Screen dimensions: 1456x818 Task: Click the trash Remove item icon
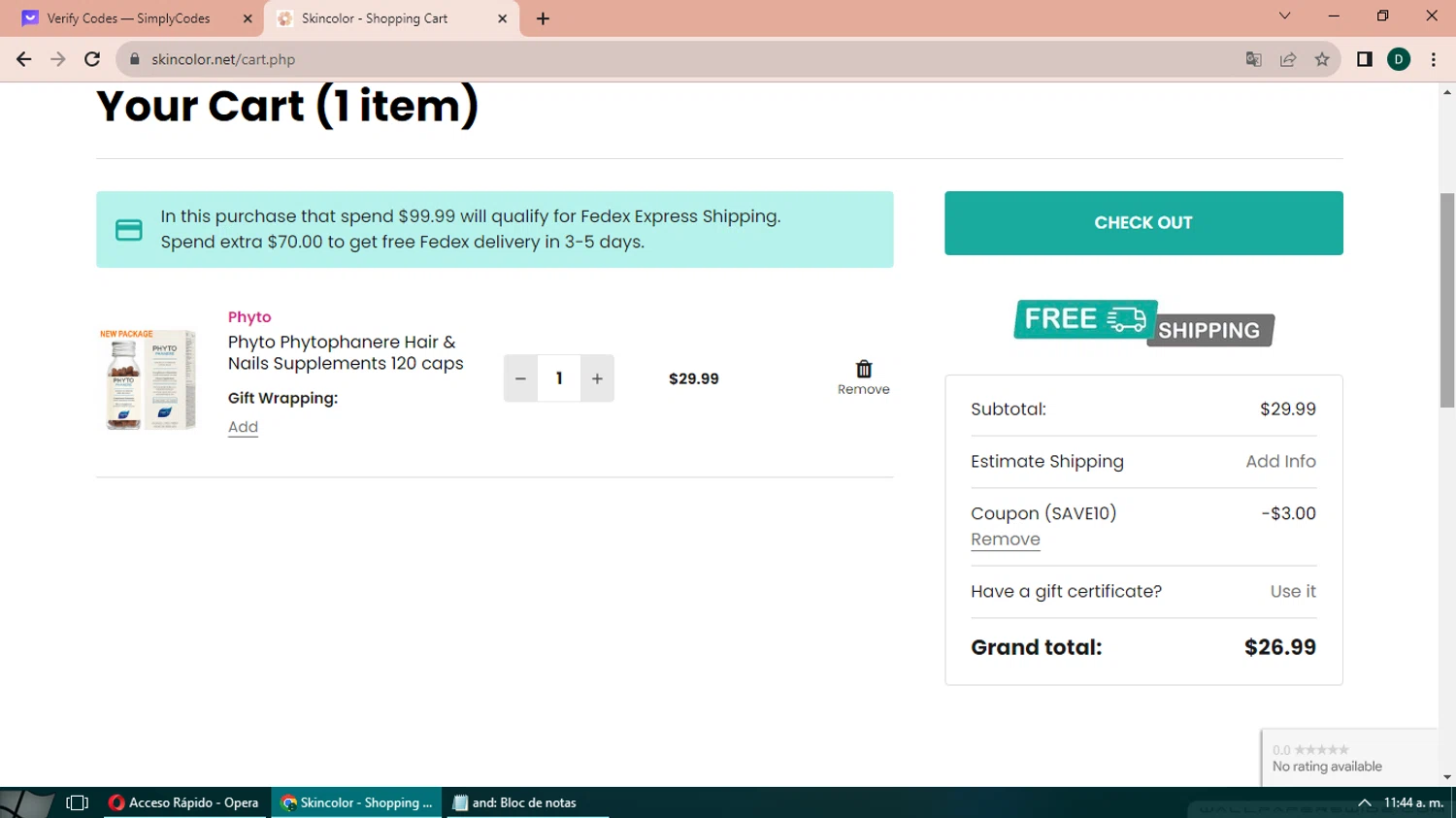pos(864,369)
